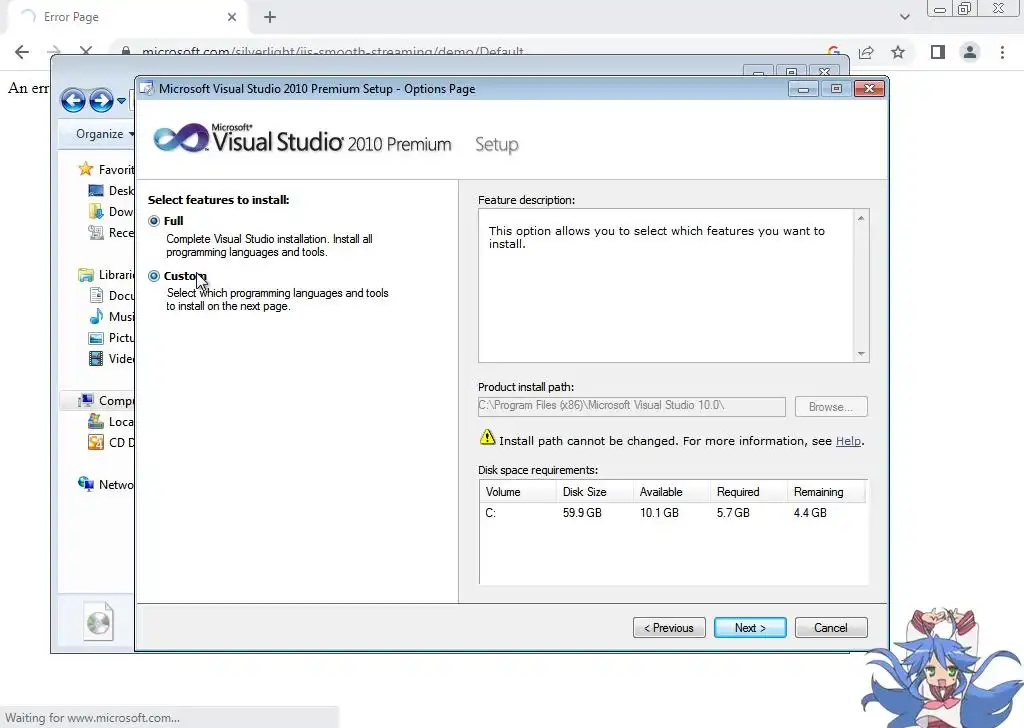1024x728 pixels.
Task: Open the Organize menu in Explorer
Action: [104, 134]
